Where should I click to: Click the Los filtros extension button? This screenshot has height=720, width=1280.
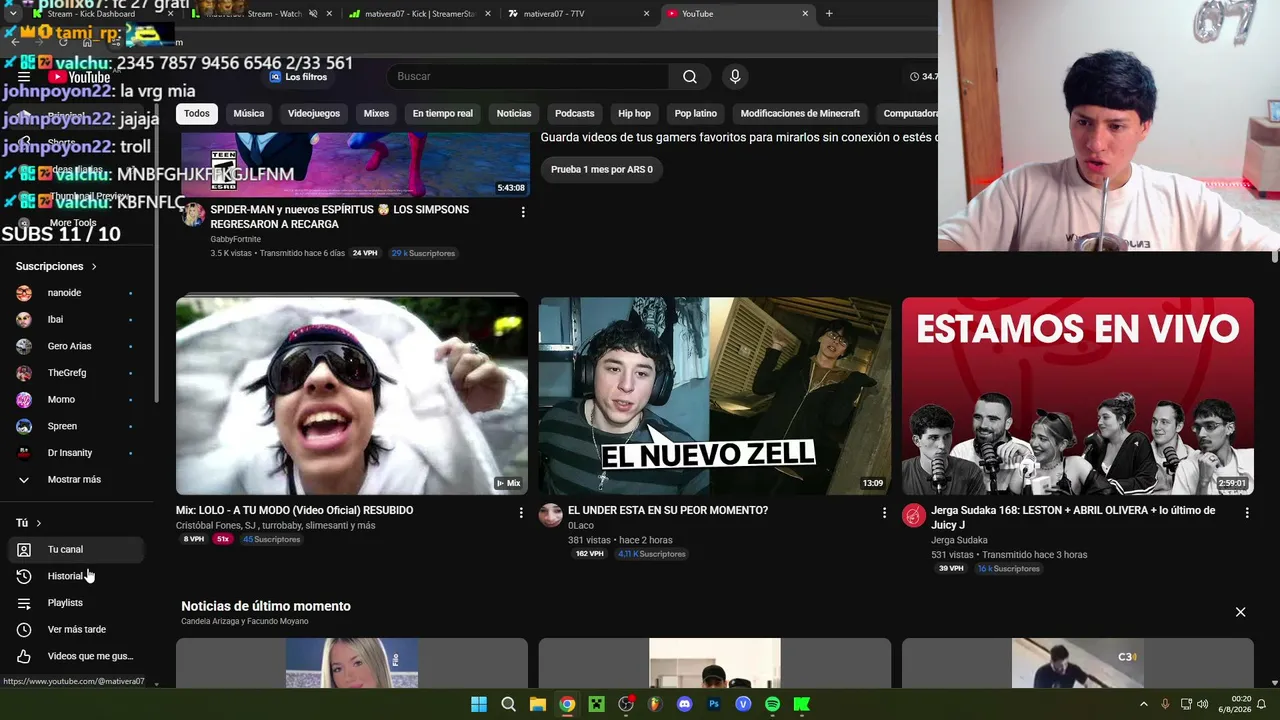click(298, 77)
